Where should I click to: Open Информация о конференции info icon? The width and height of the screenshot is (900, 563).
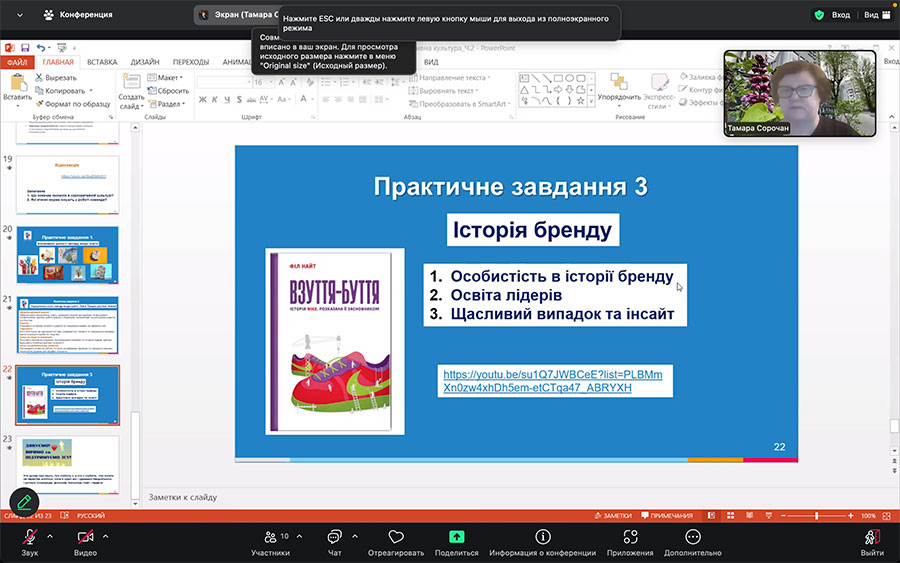[x=543, y=538]
